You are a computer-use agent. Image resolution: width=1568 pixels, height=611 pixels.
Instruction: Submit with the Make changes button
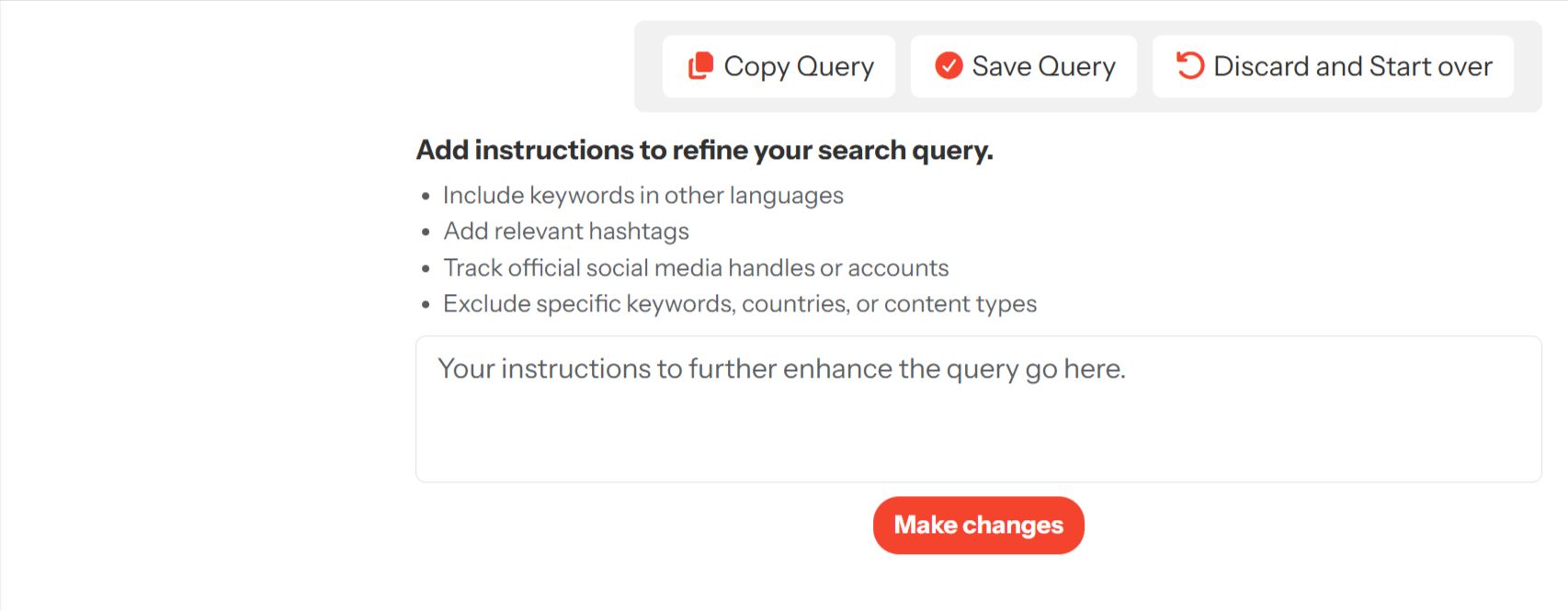pos(978,526)
